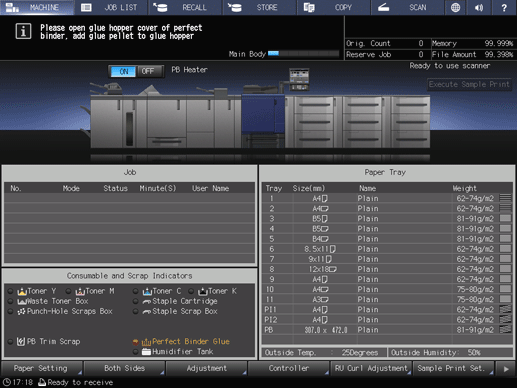The image size is (517, 388).
Task: Click the Toner Y cartridge icon
Action: (x=22, y=291)
